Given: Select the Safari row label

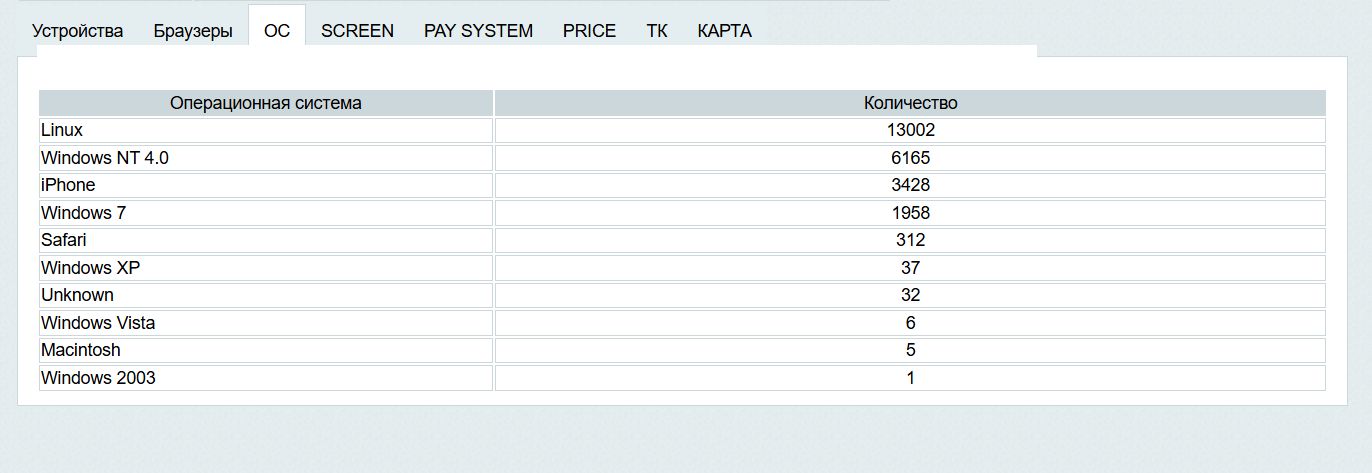Looking at the screenshot, I should pos(64,240).
